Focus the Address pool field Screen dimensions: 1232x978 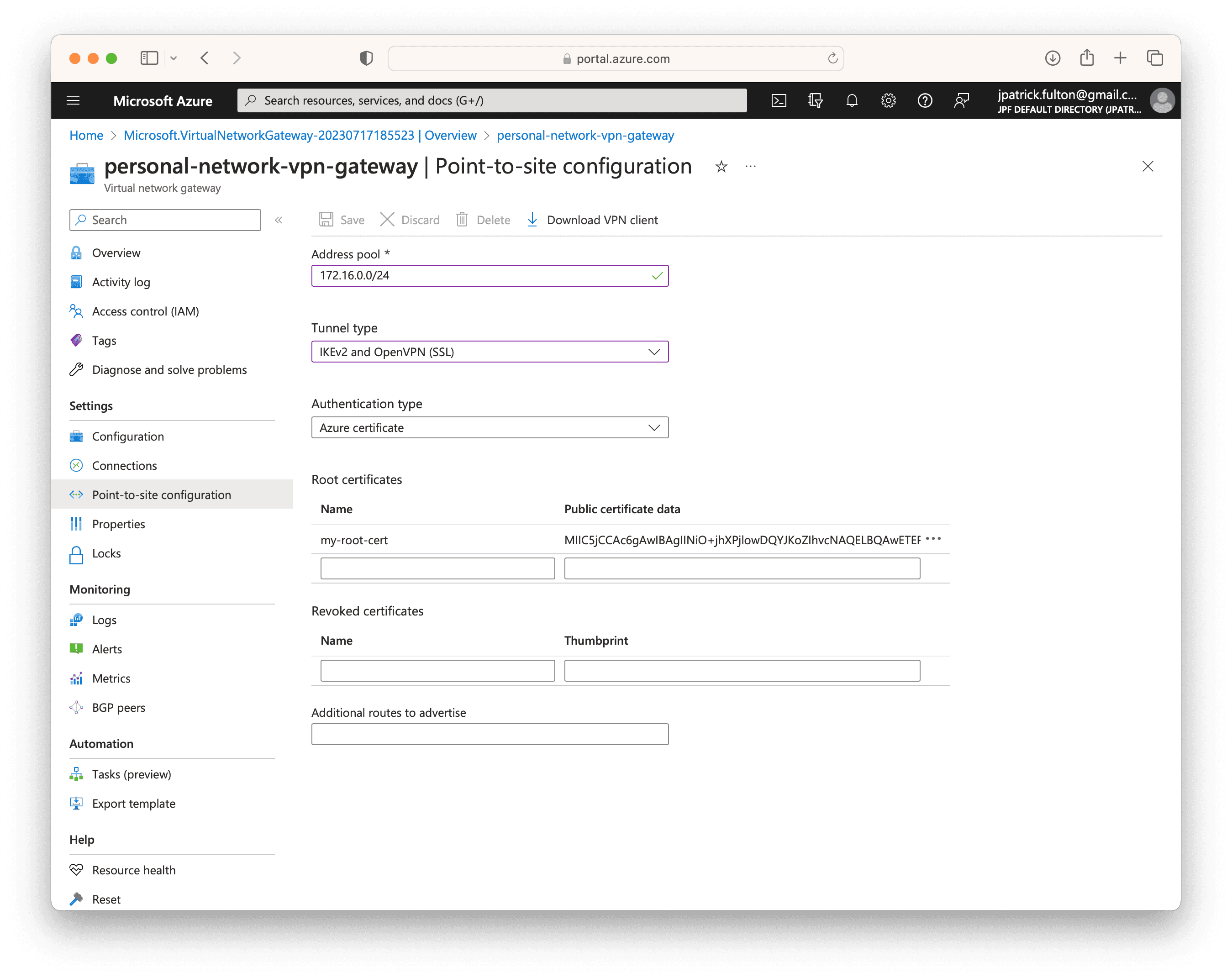(x=490, y=276)
